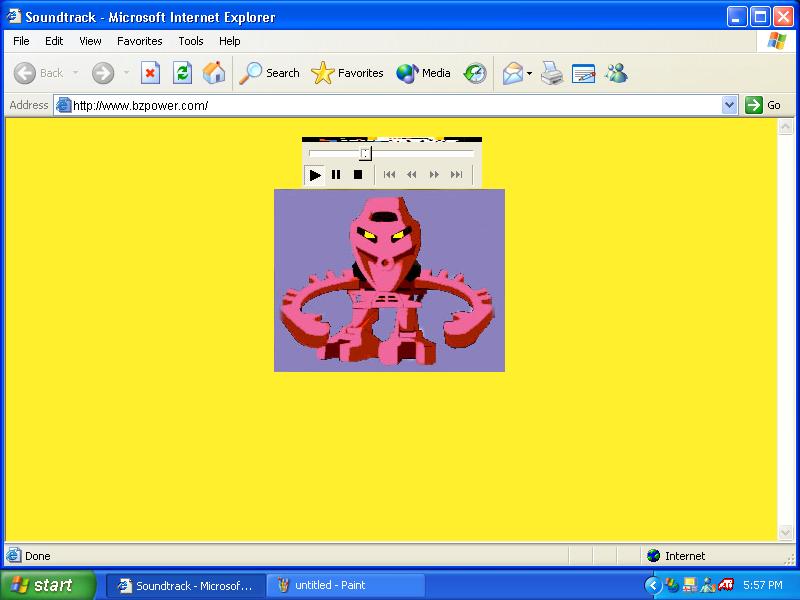Click the pink robot image

click(389, 280)
